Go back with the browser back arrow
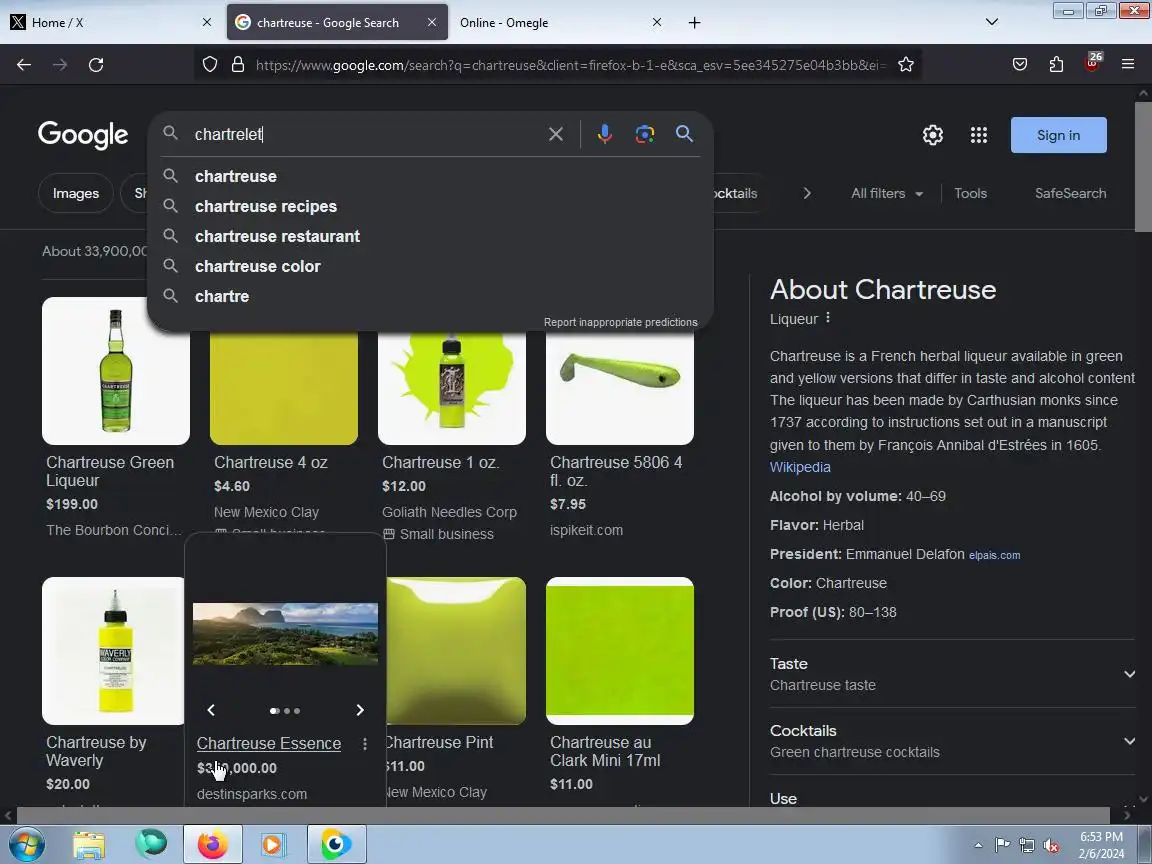This screenshot has height=864, width=1152. 24,65
